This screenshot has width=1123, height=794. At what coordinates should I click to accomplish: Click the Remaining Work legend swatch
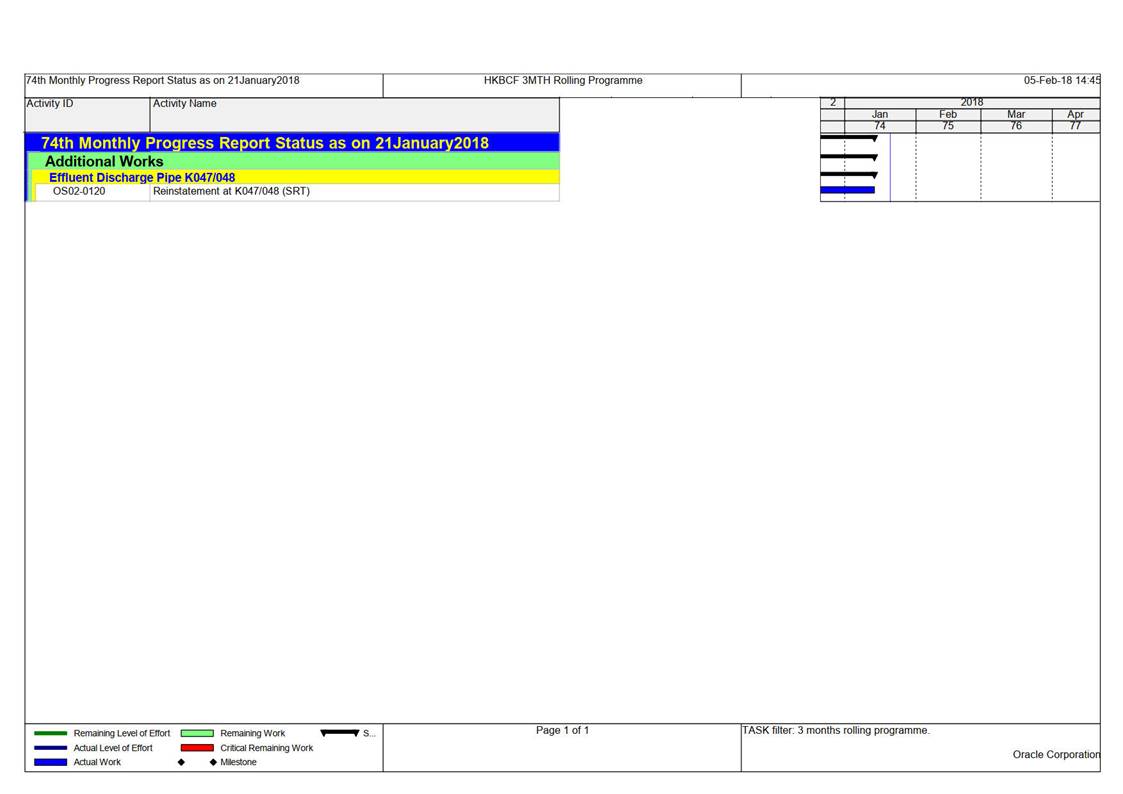tap(197, 733)
